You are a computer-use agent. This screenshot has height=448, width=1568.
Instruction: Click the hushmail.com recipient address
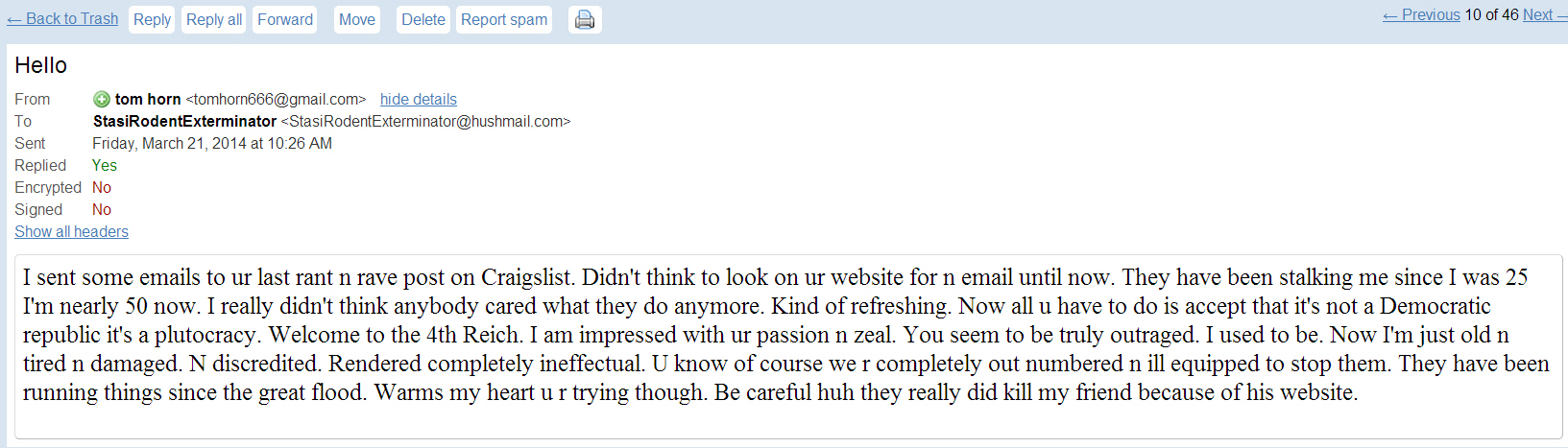[x=425, y=121]
